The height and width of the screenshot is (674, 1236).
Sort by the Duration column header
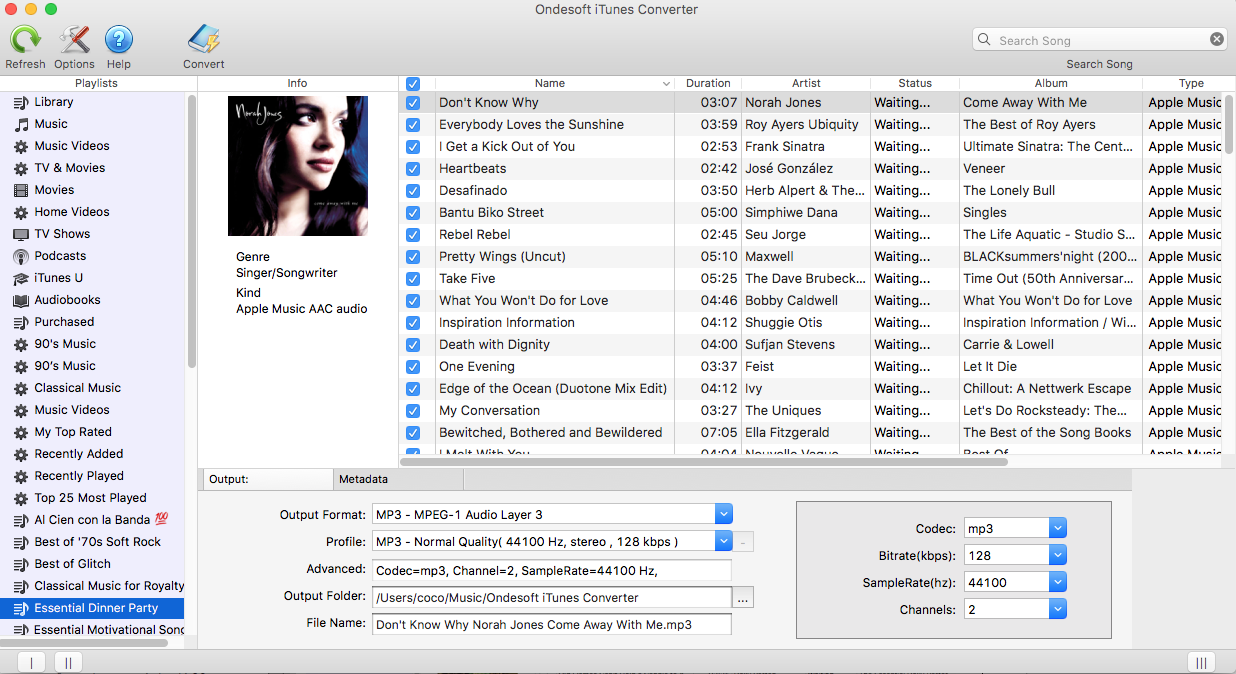[x=708, y=83]
